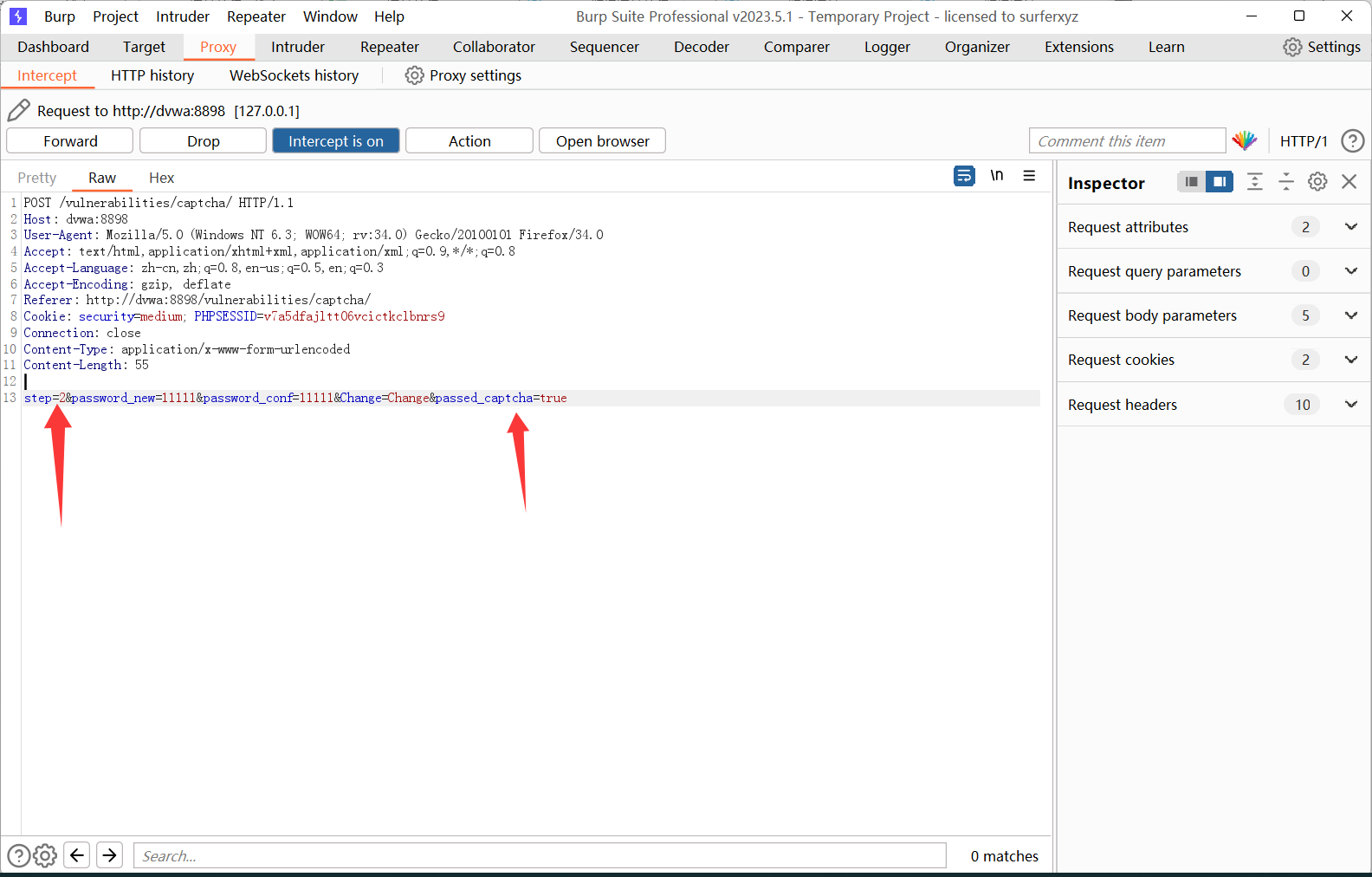The height and width of the screenshot is (877, 1372).
Task: Drop the intercepted request
Action: pyautogui.click(x=204, y=140)
